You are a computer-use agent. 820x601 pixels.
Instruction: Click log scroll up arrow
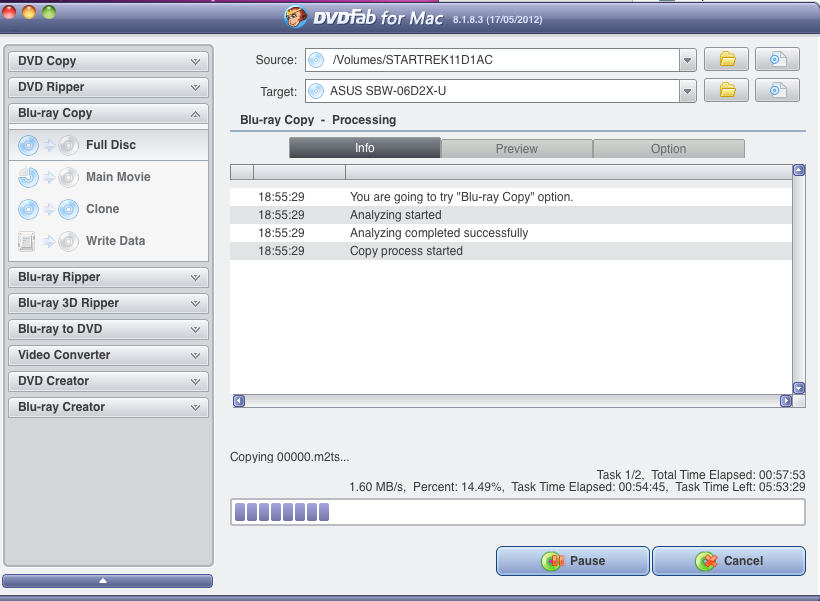799,170
